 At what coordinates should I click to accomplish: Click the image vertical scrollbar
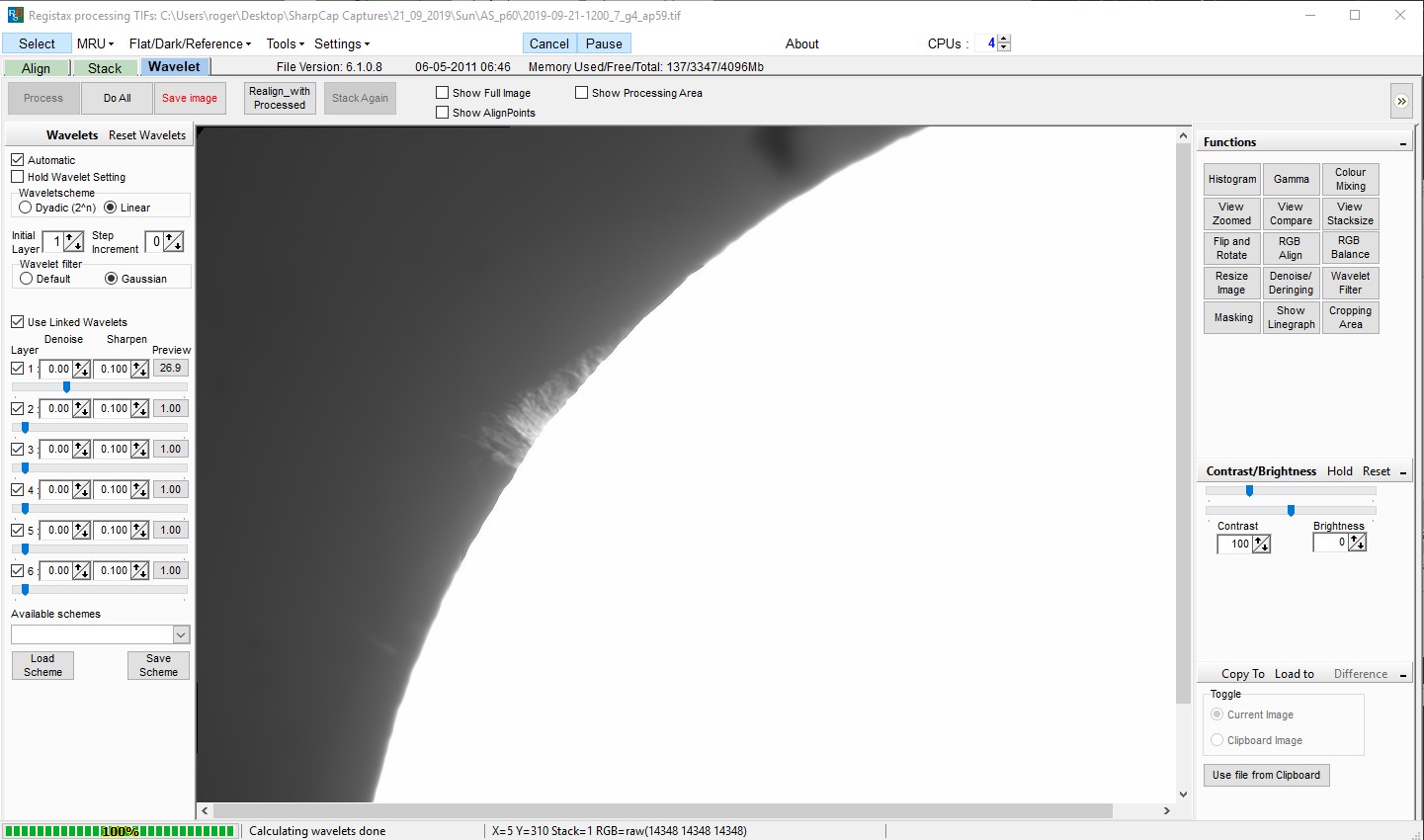(x=1184, y=424)
